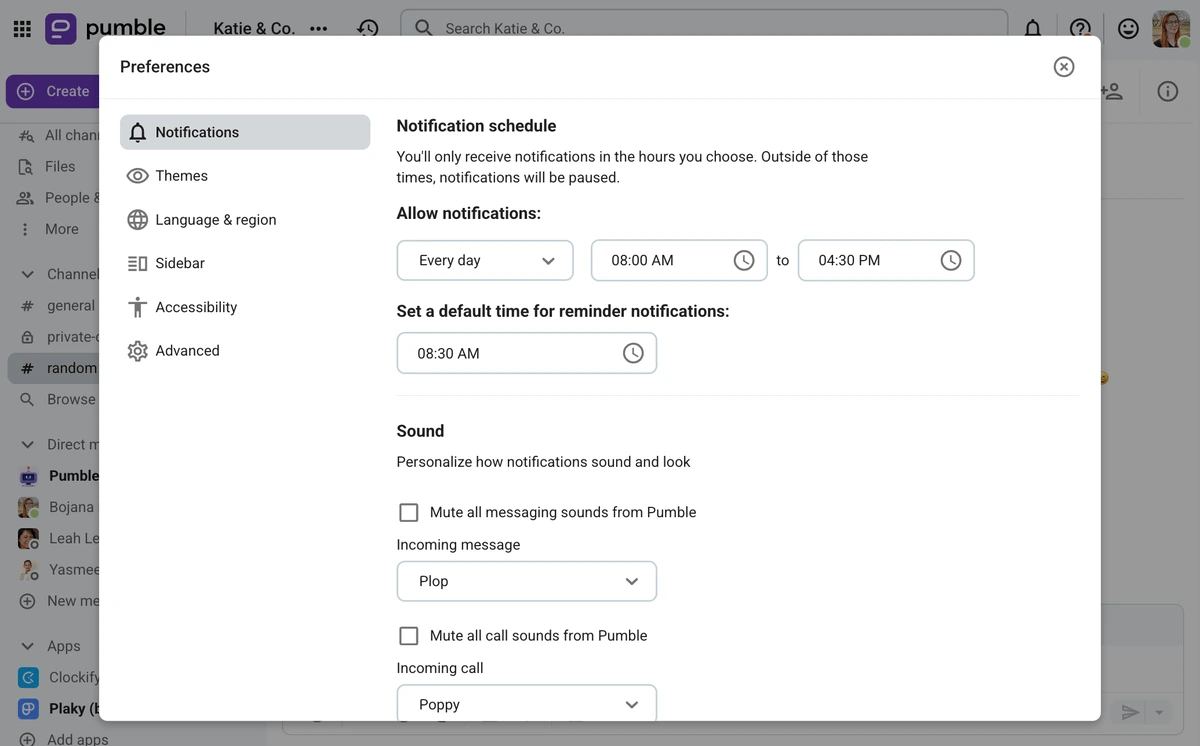The height and width of the screenshot is (746, 1200).
Task: Open the channel info icon
Action: tap(1167, 90)
